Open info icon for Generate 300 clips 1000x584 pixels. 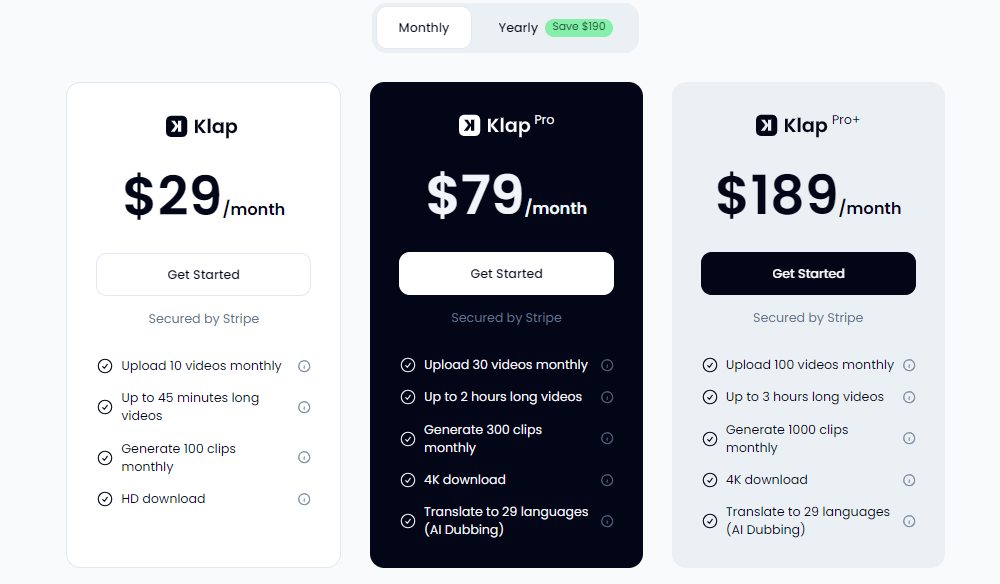coord(607,438)
